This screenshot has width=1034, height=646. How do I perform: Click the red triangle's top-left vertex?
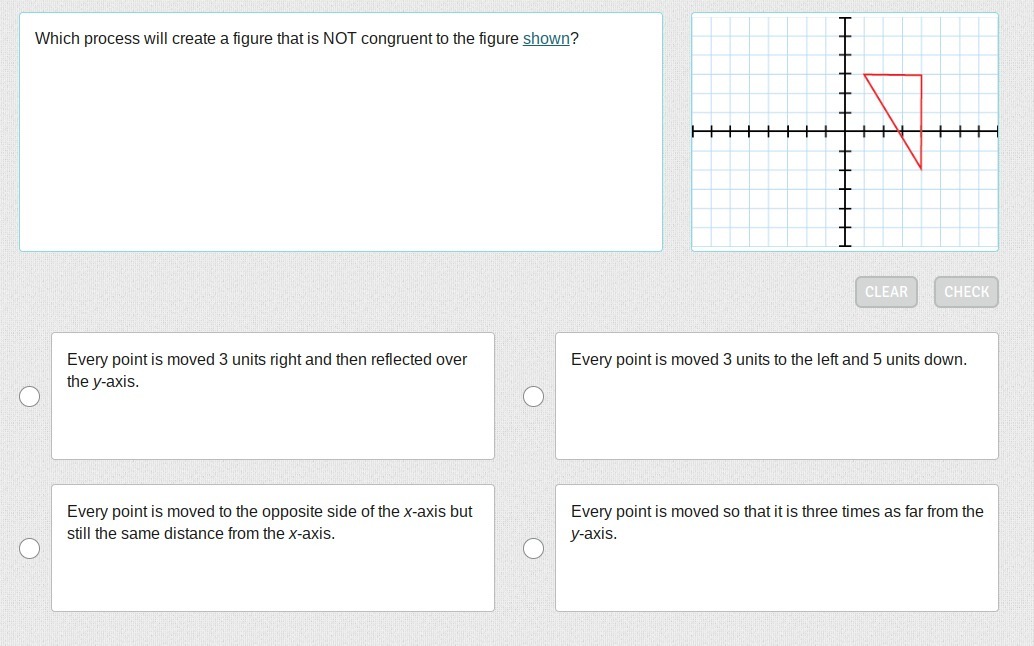[x=864, y=74]
